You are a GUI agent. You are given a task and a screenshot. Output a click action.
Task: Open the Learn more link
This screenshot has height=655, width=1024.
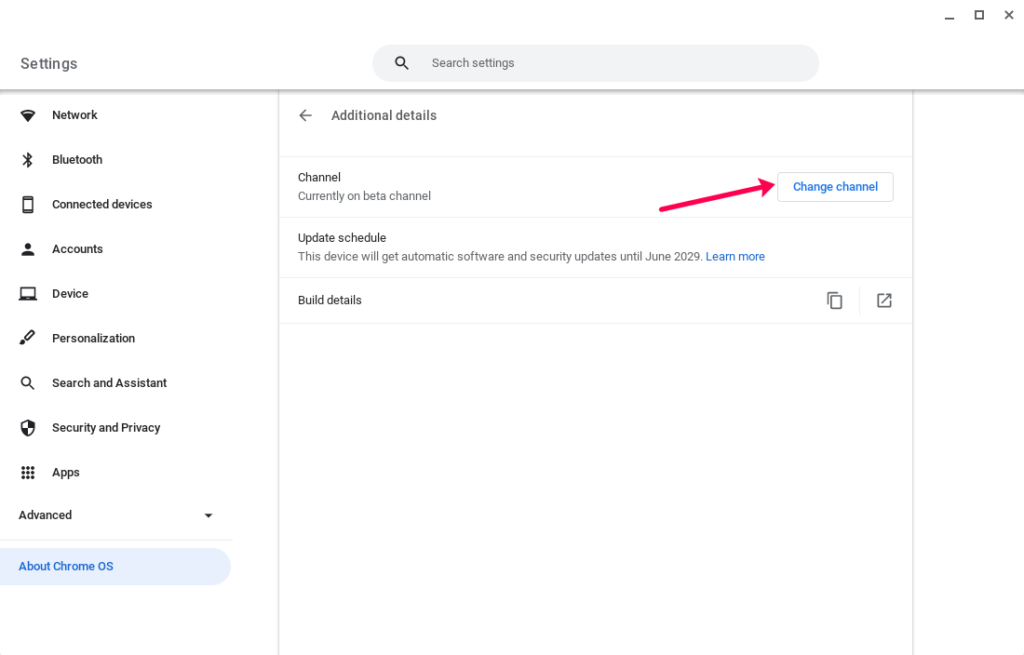pyautogui.click(x=735, y=257)
